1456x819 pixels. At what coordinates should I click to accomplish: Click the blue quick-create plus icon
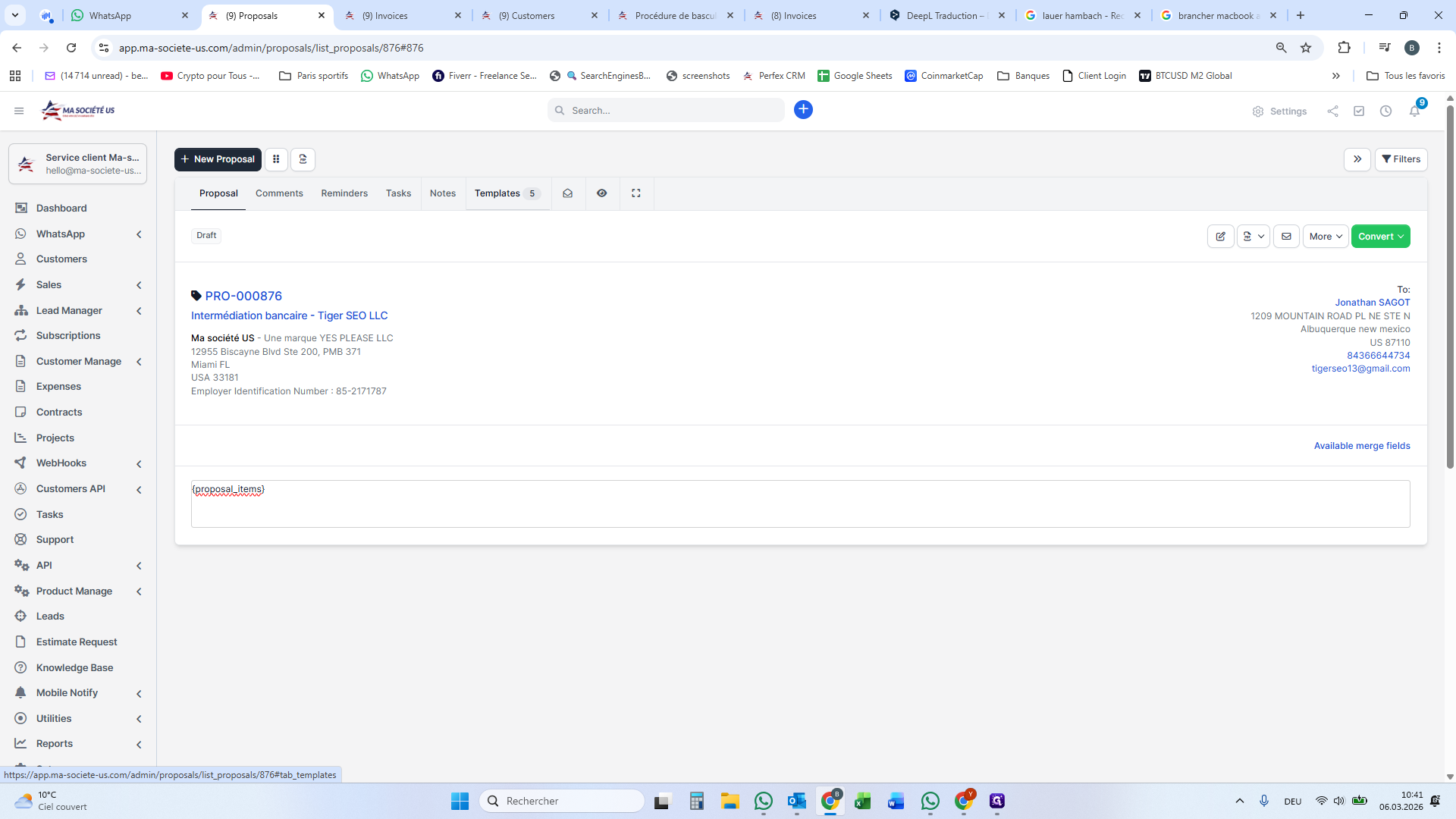[803, 110]
